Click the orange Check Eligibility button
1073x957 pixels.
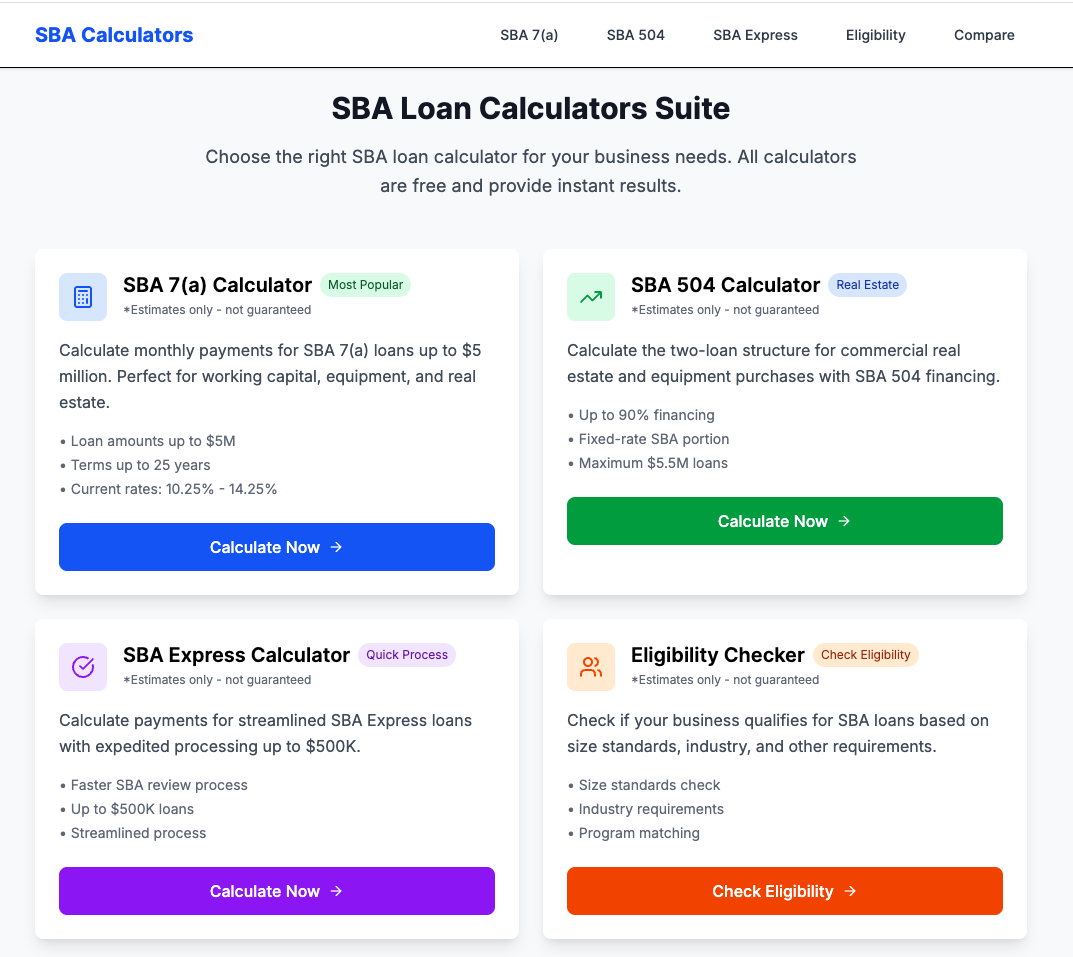click(785, 891)
